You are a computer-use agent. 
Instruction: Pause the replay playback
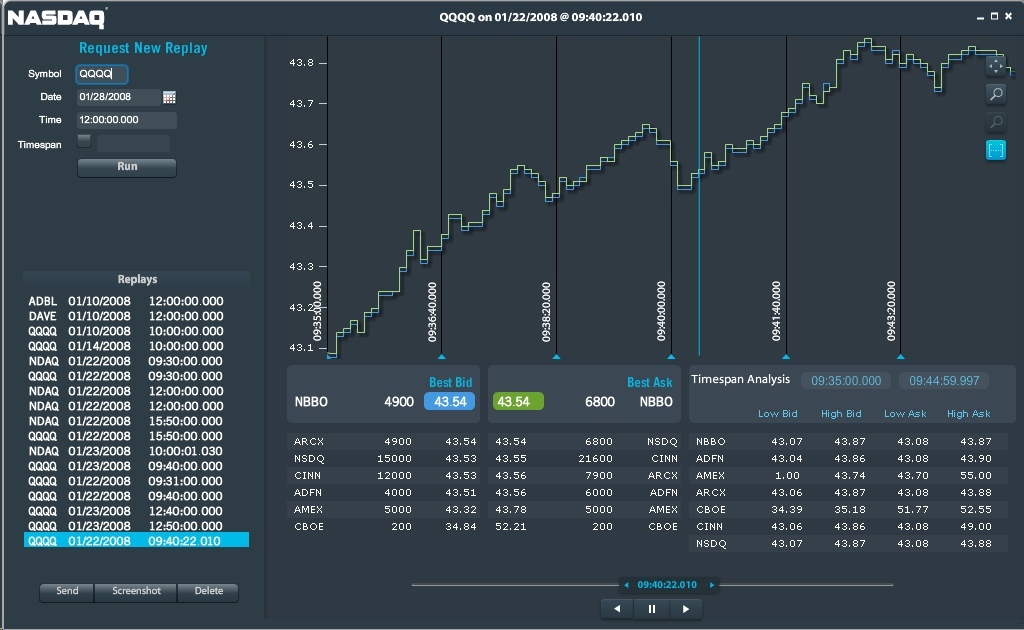point(651,608)
